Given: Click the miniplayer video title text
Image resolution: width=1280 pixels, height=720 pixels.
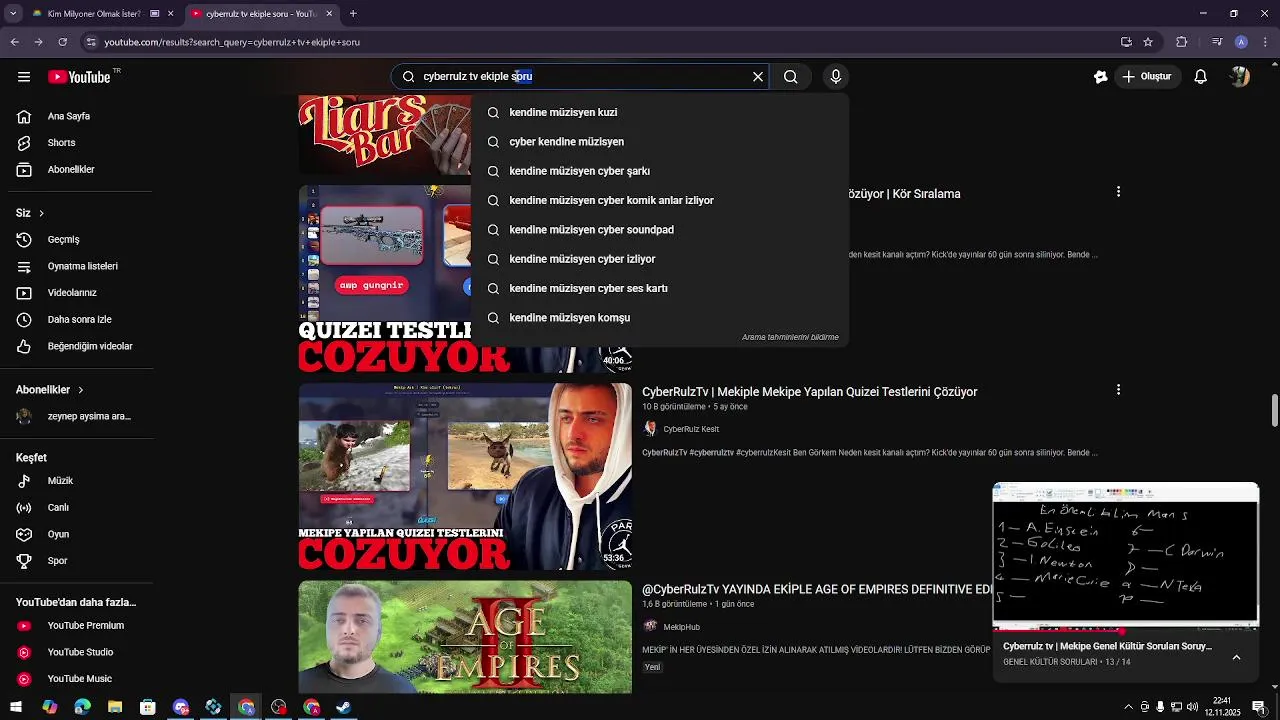Looking at the screenshot, I should (x=1107, y=647).
